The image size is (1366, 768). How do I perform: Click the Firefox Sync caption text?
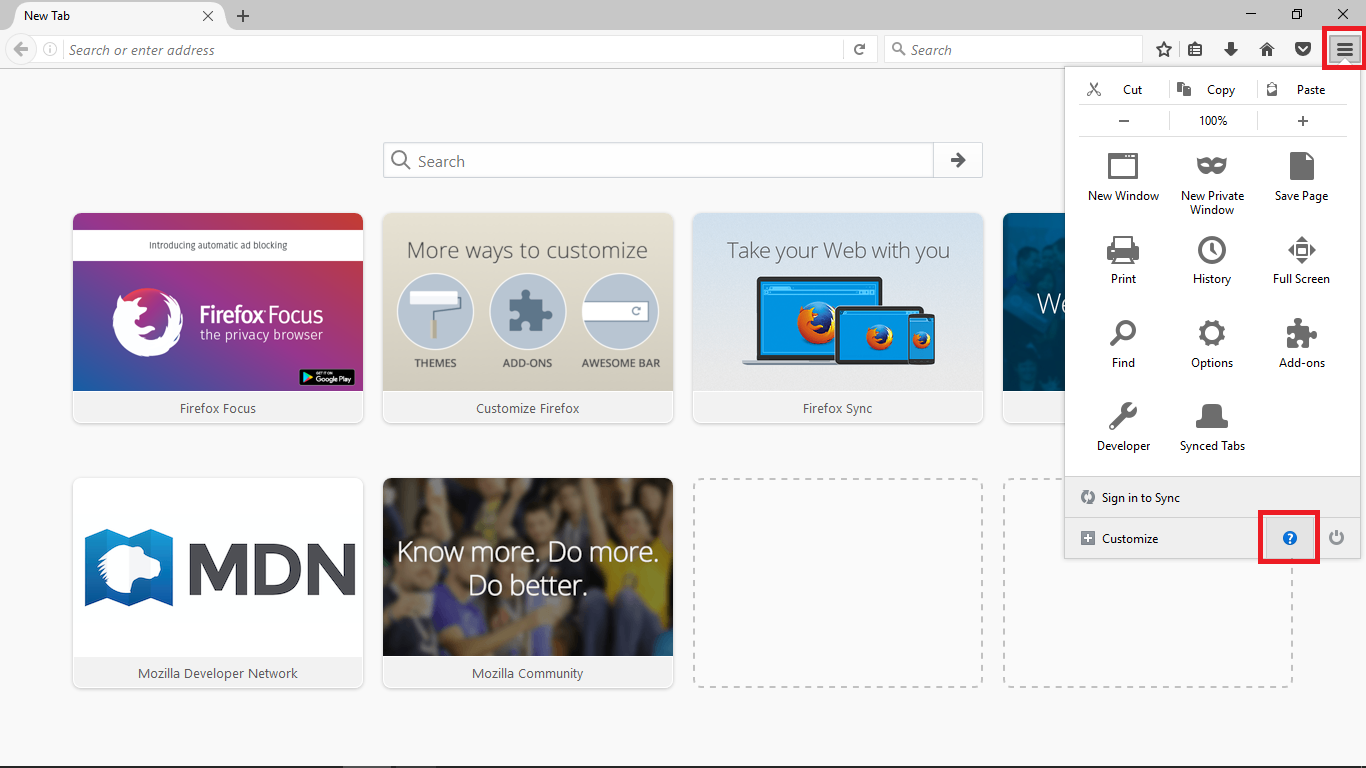pos(838,408)
